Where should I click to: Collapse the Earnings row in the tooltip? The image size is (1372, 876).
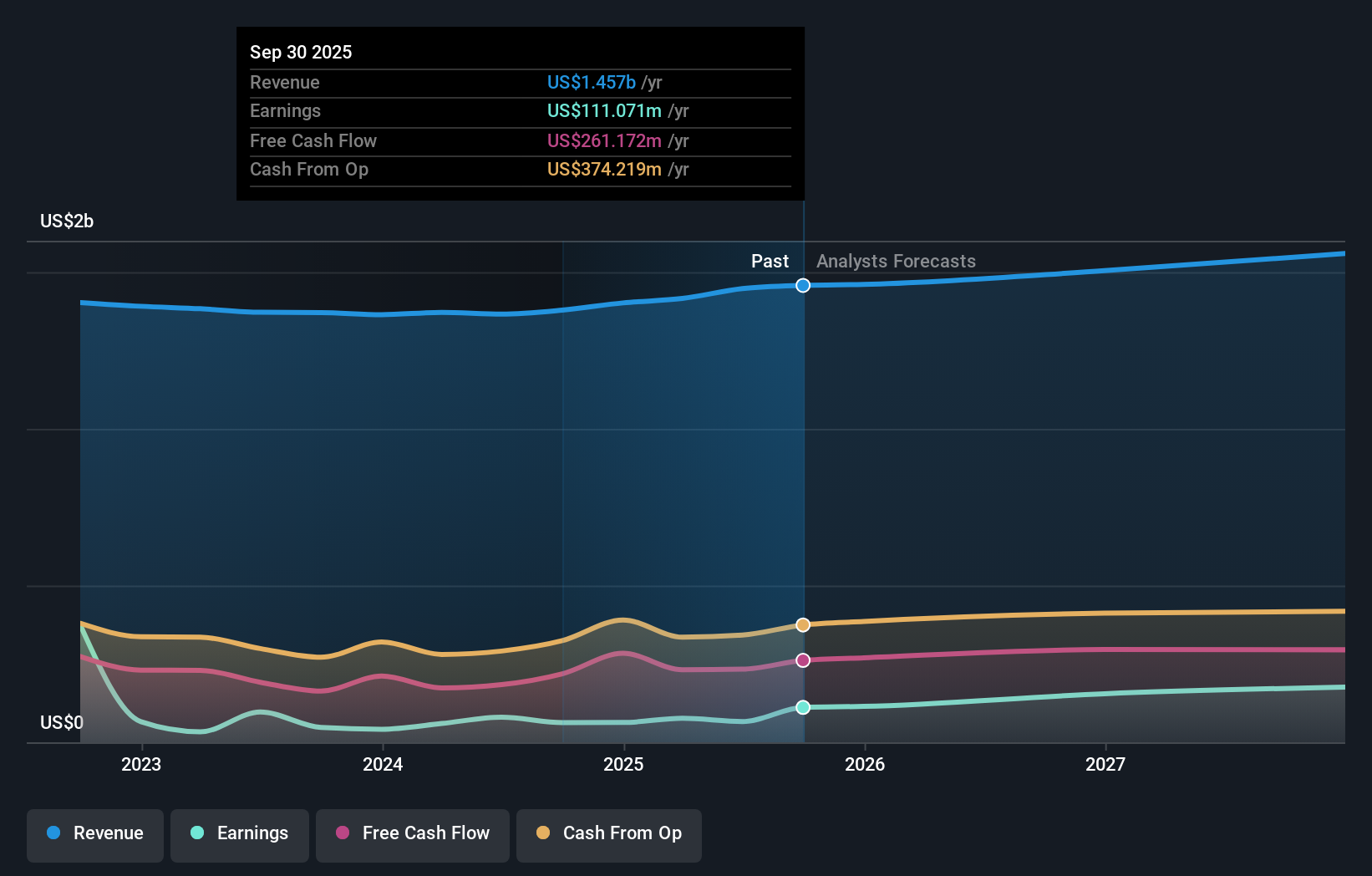point(285,110)
